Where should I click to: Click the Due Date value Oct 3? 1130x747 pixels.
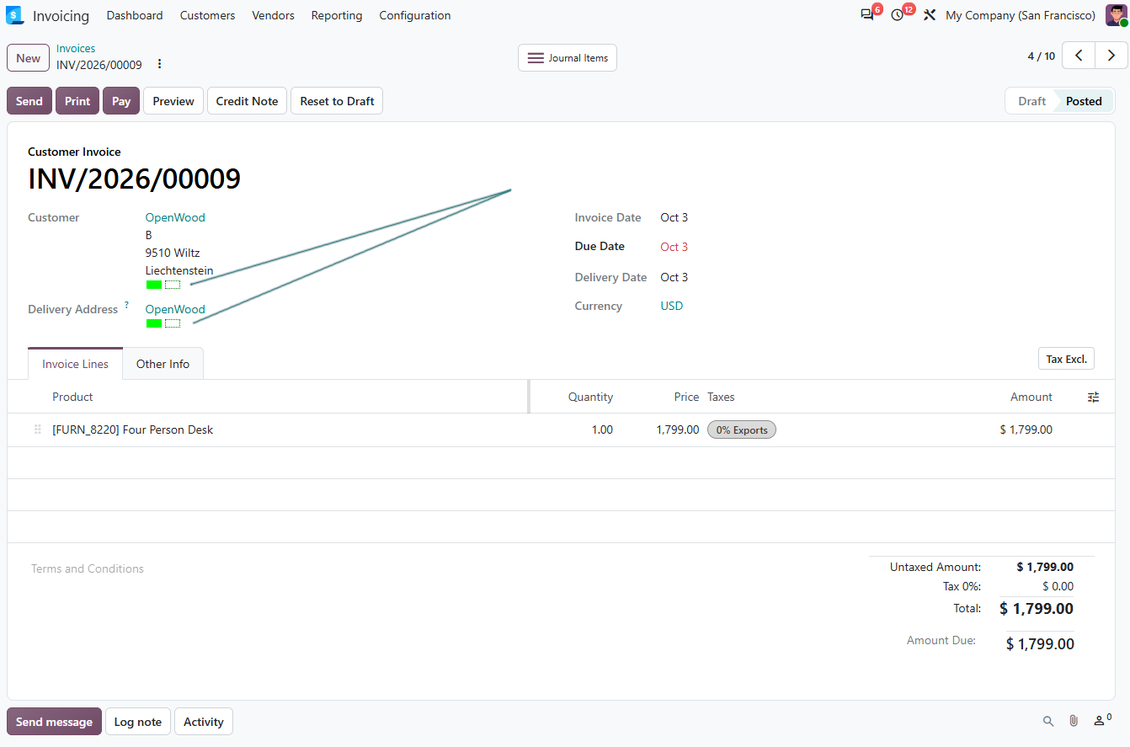pos(674,246)
